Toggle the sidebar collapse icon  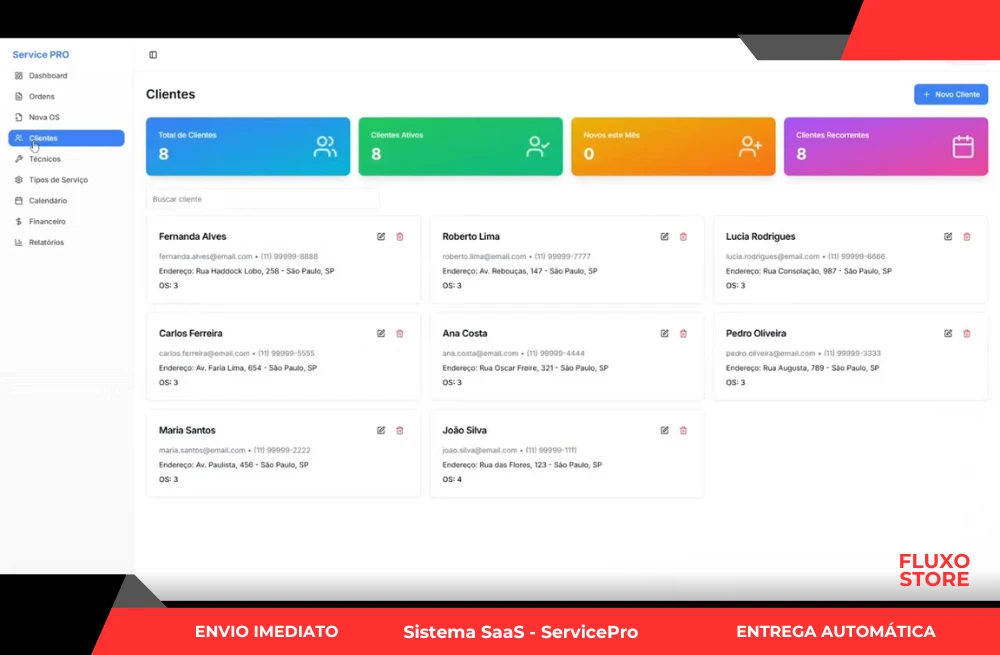pyautogui.click(x=153, y=55)
